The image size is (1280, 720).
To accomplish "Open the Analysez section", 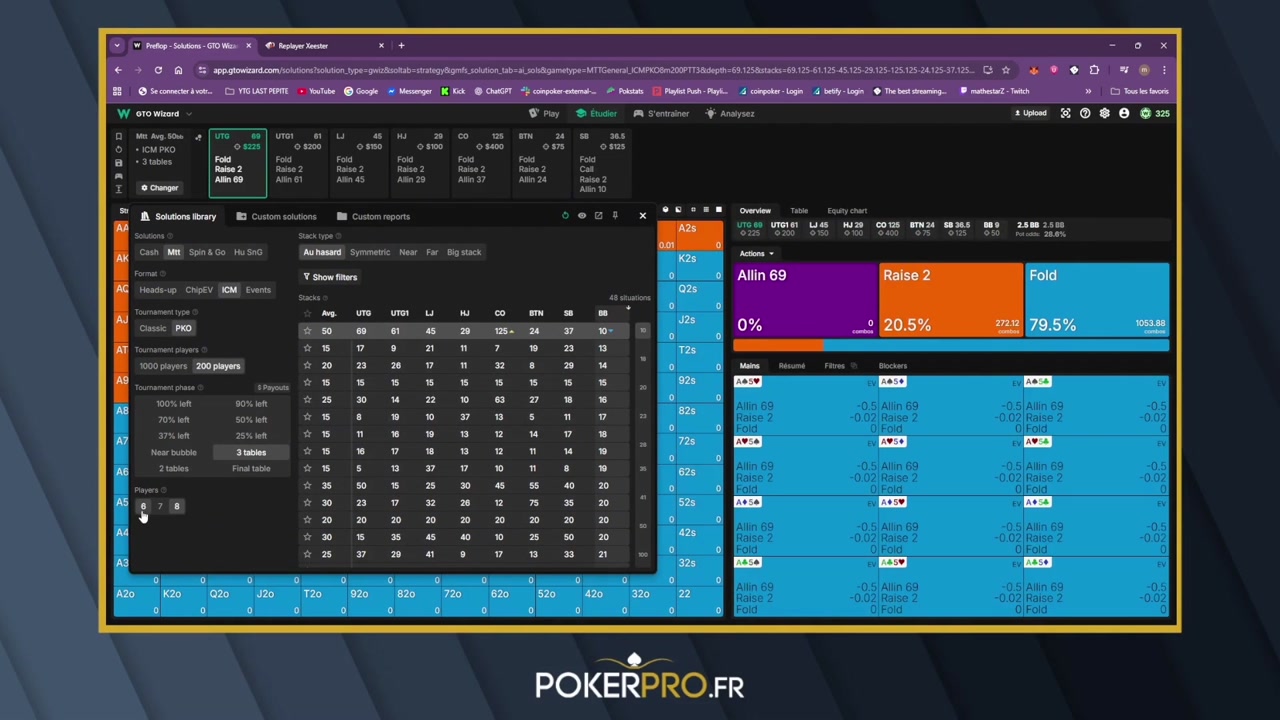I will 730,114.
